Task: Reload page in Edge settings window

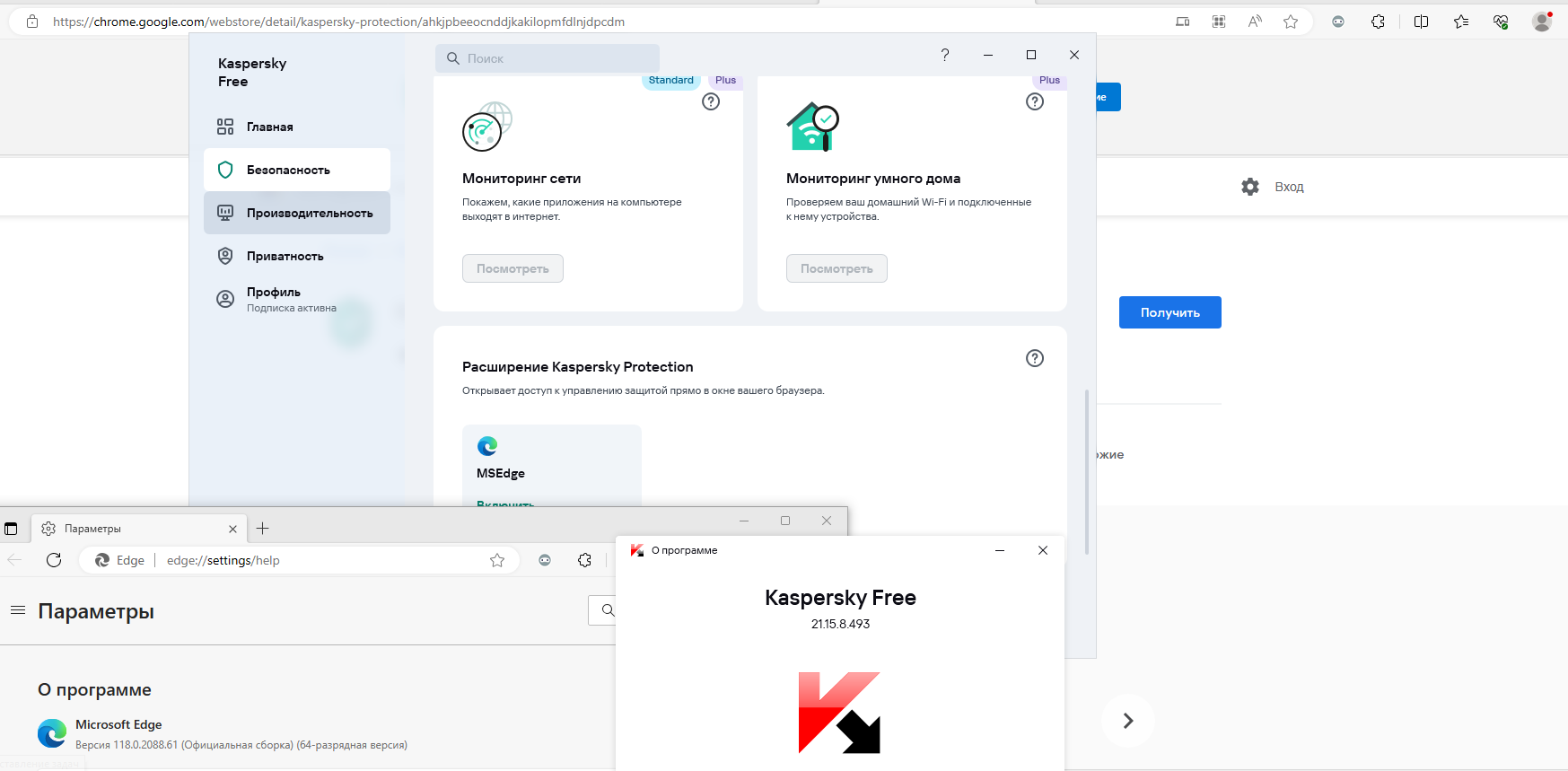Action: [54, 560]
